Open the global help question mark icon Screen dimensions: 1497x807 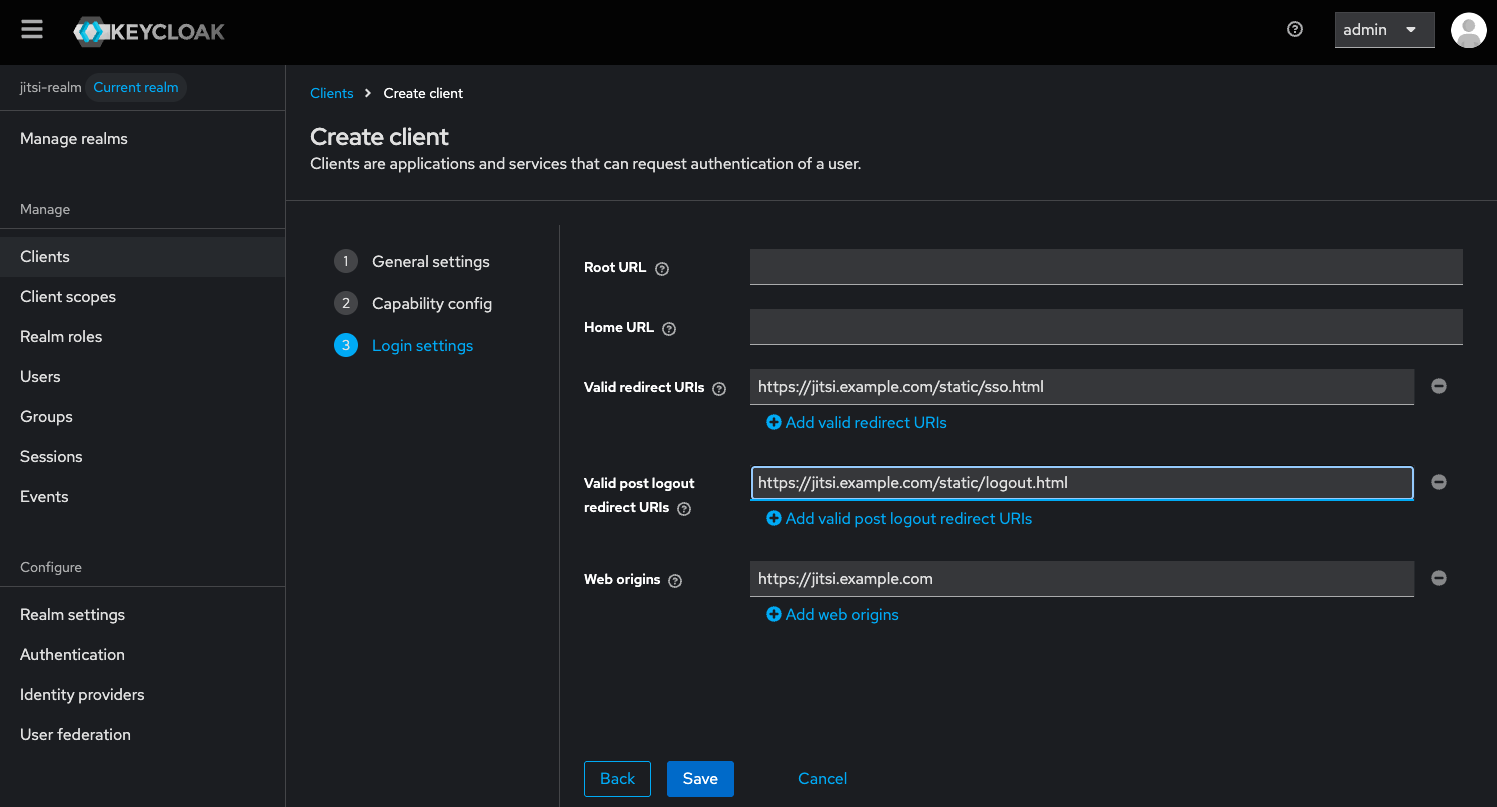(1294, 30)
